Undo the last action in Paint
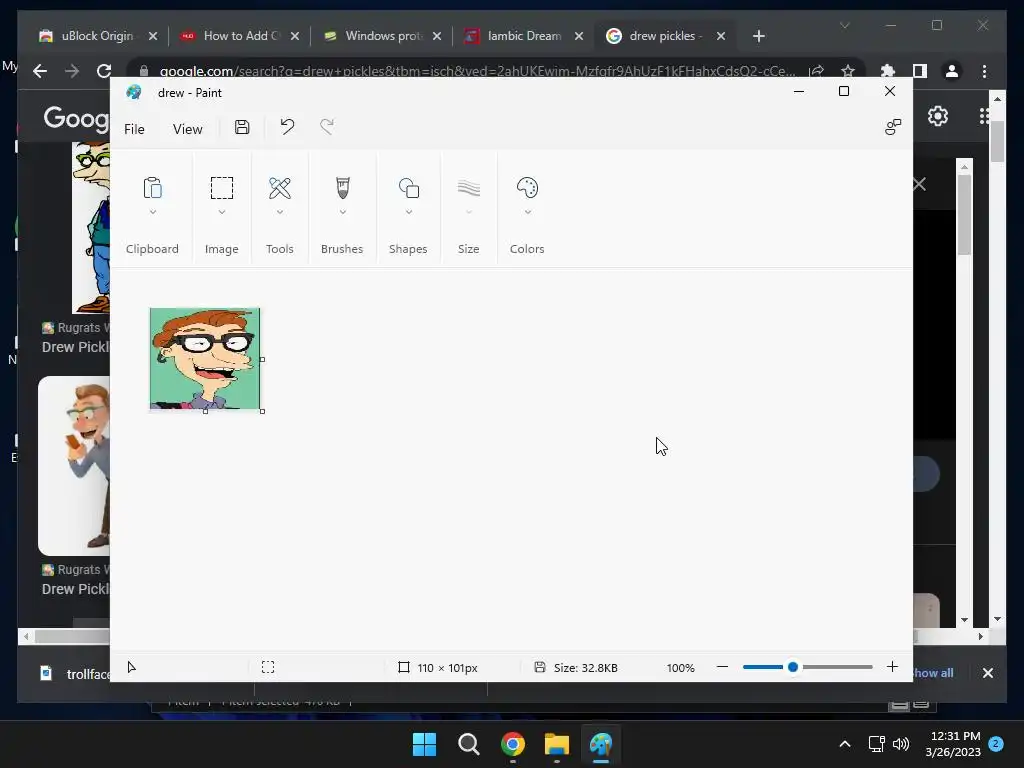This screenshot has height=768, width=1024. pos(287,127)
